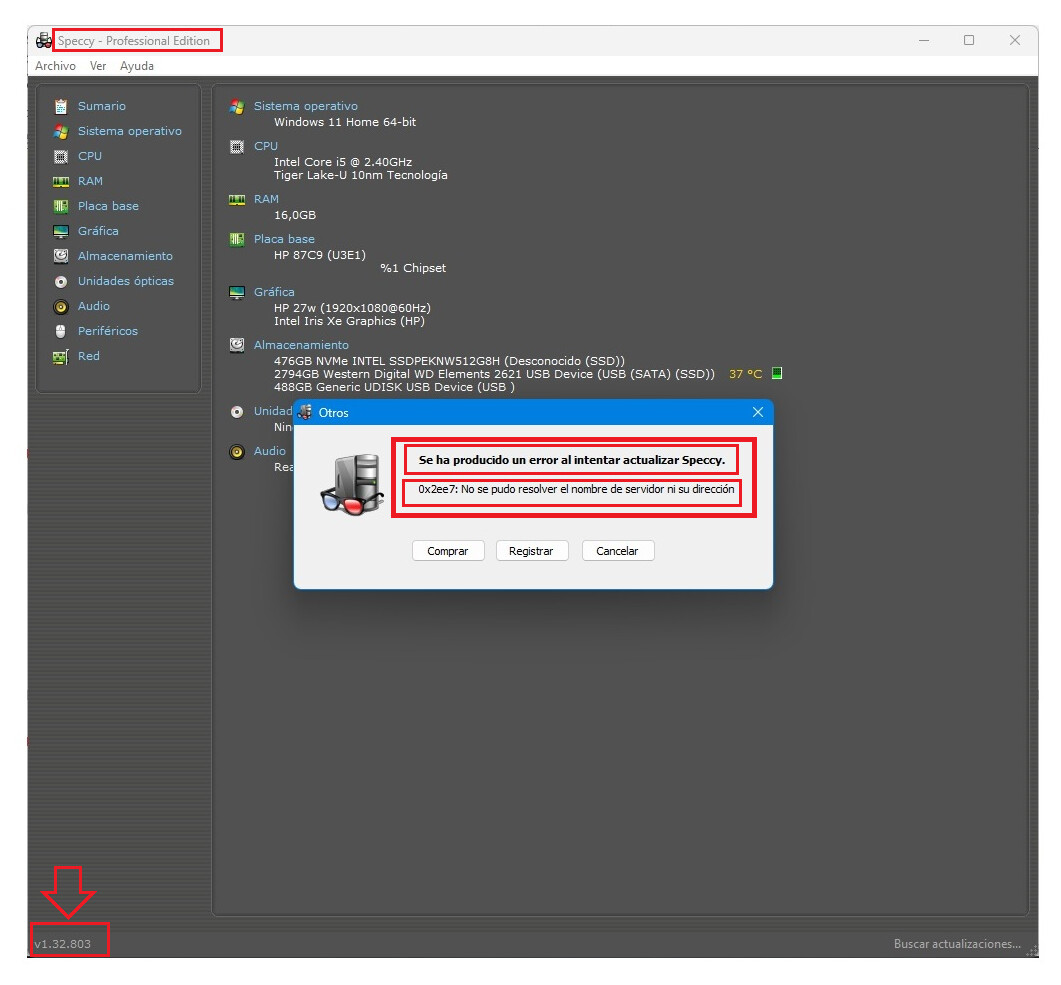The width and height of the screenshot is (1061, 985).
Task: Click the Periféricos mouse icon in sidebar
Action: point(61,331)
